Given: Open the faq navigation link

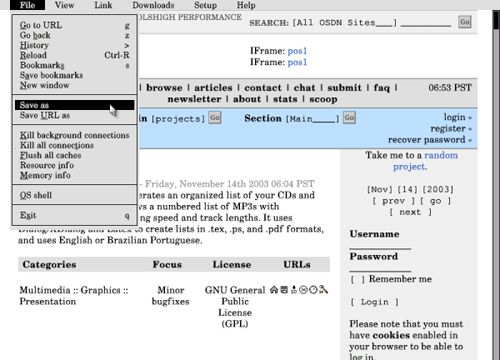Looking at the screenshot, I should click(x=382, y=88).
